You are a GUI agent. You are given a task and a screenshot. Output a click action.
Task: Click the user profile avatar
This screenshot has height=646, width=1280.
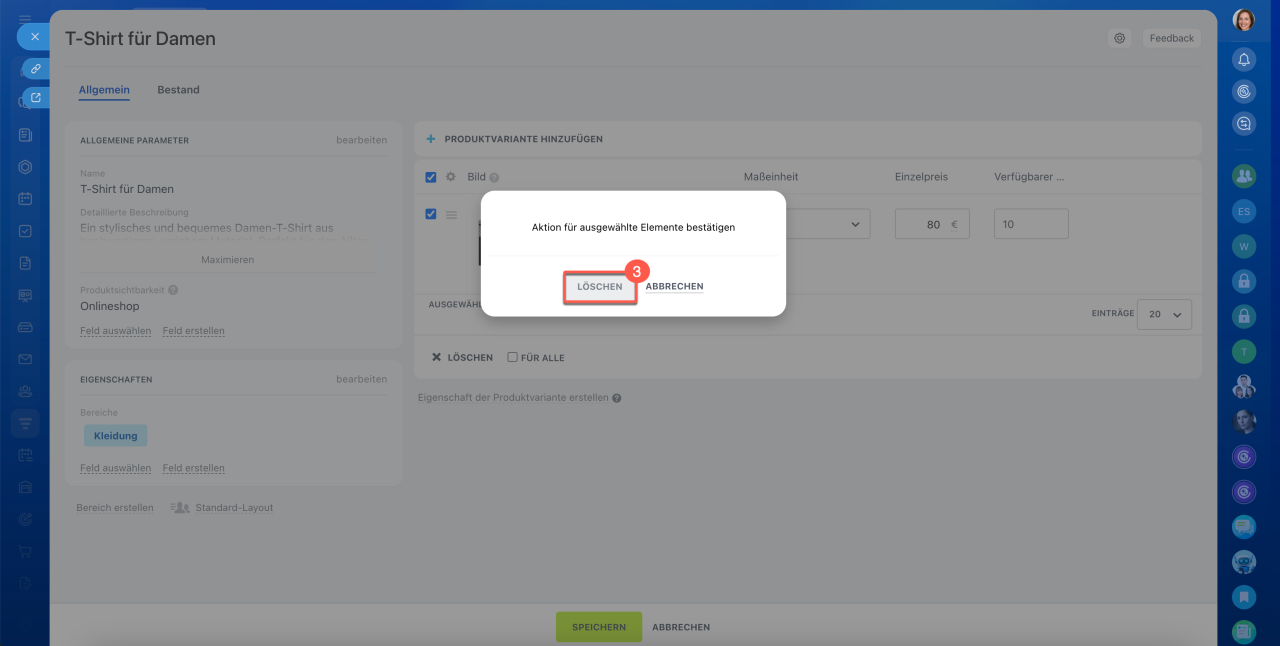click(1244, 20)
